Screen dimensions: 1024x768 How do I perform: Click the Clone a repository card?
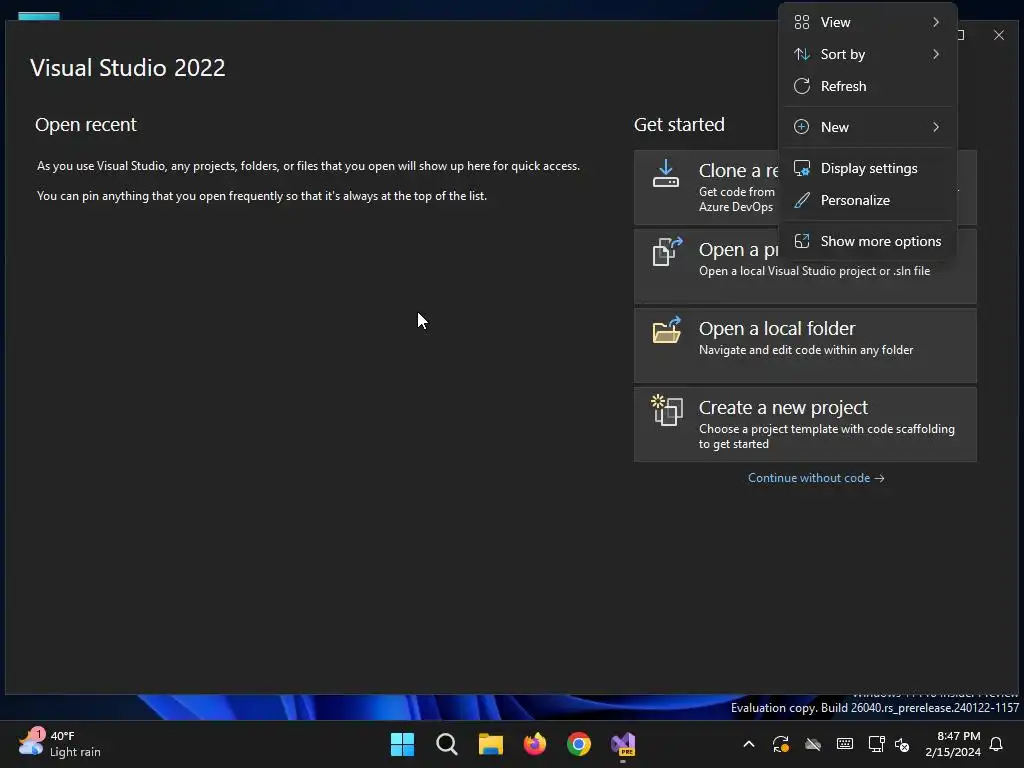(x=706, y=187)
